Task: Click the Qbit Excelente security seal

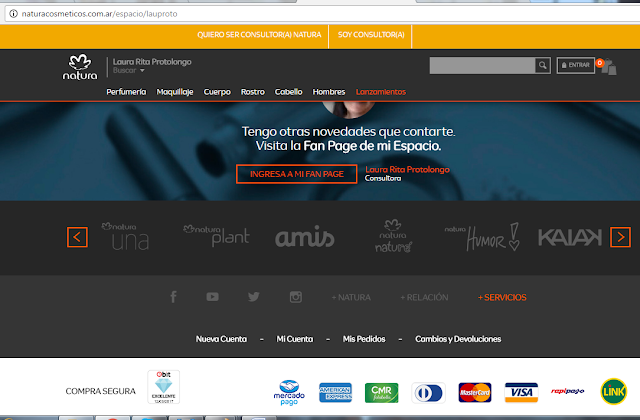Action: (x=164, y=387)
